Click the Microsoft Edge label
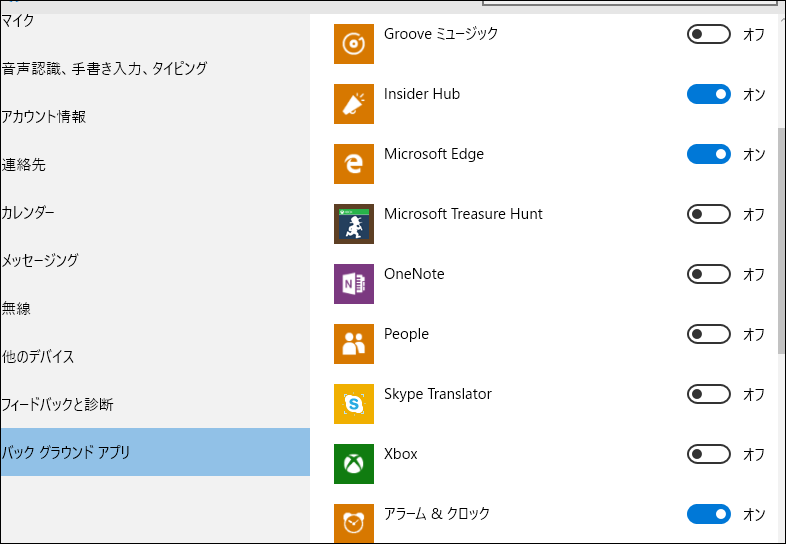Viewport: 786px width, 544px height. (x=434, y=154)
